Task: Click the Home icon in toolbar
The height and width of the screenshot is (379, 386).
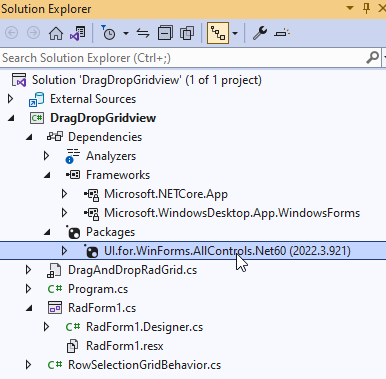Action: (x=56, y=33)
